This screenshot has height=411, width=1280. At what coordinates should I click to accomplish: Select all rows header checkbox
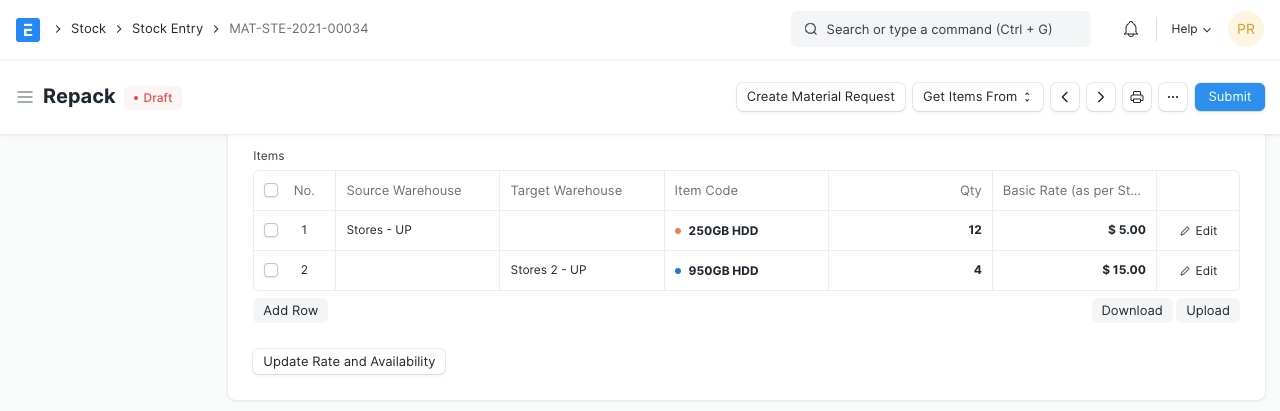pyautogui.click(x=271, y=190)
